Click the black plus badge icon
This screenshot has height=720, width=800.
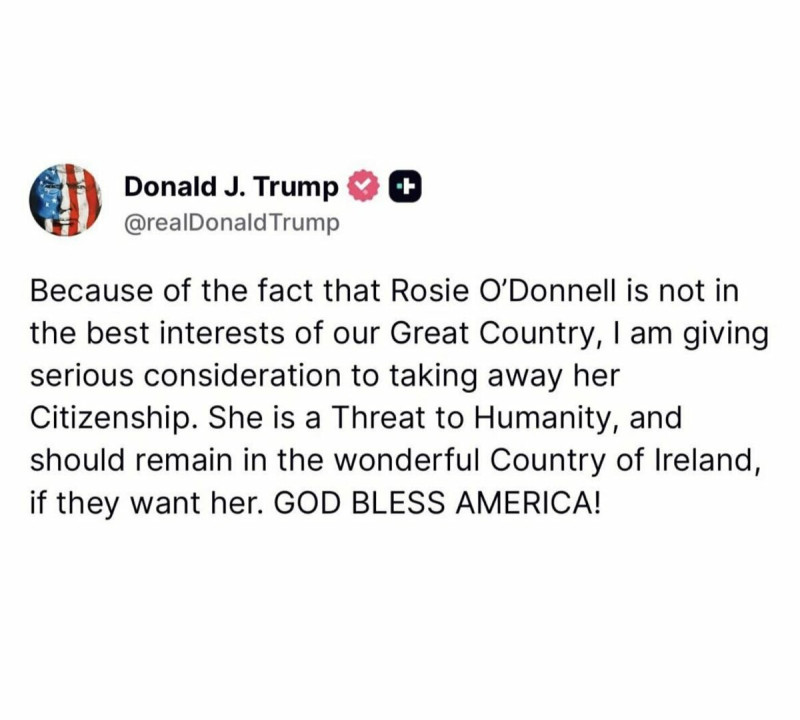pos(405,186)
